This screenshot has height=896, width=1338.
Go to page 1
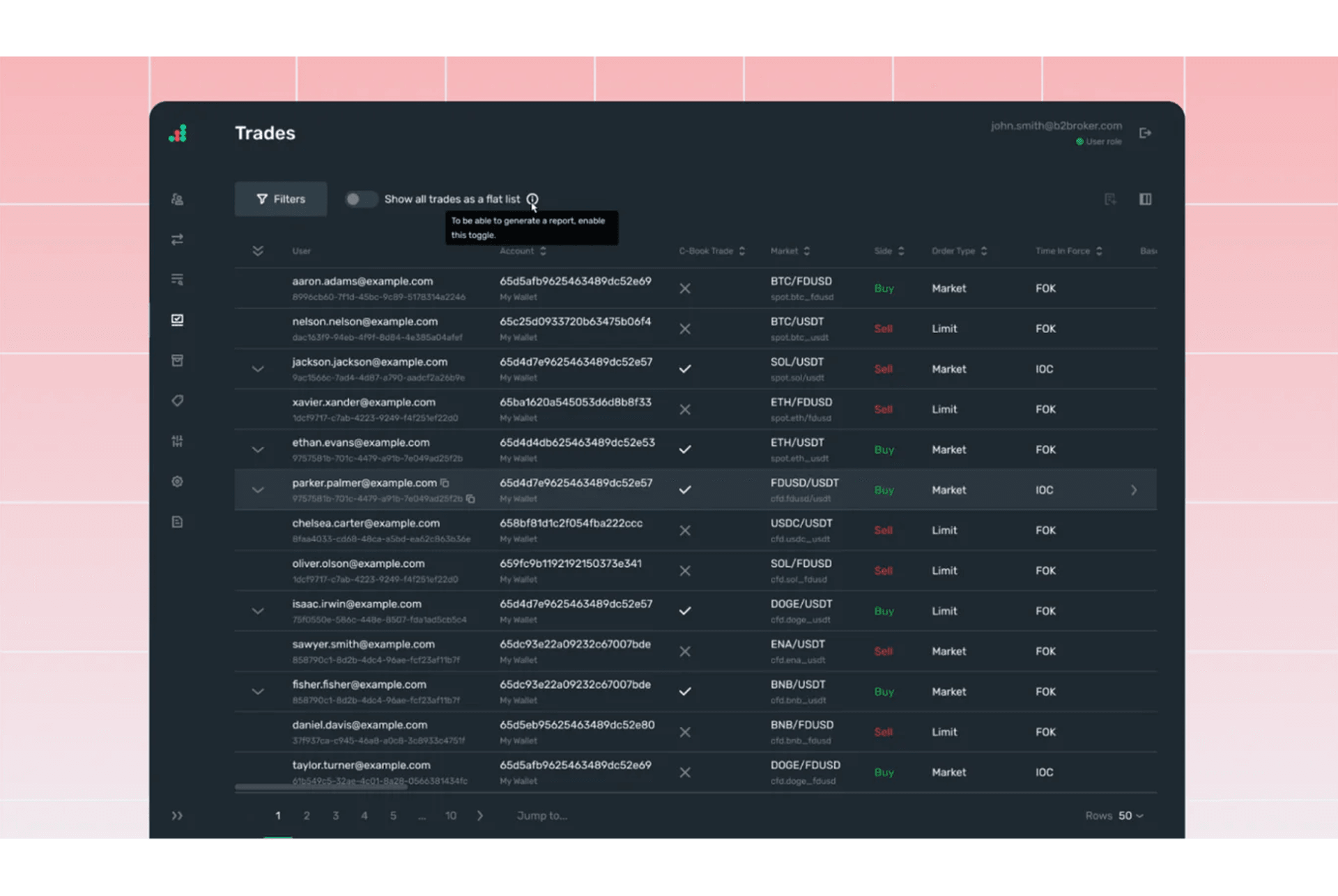(x=278, y=816)
